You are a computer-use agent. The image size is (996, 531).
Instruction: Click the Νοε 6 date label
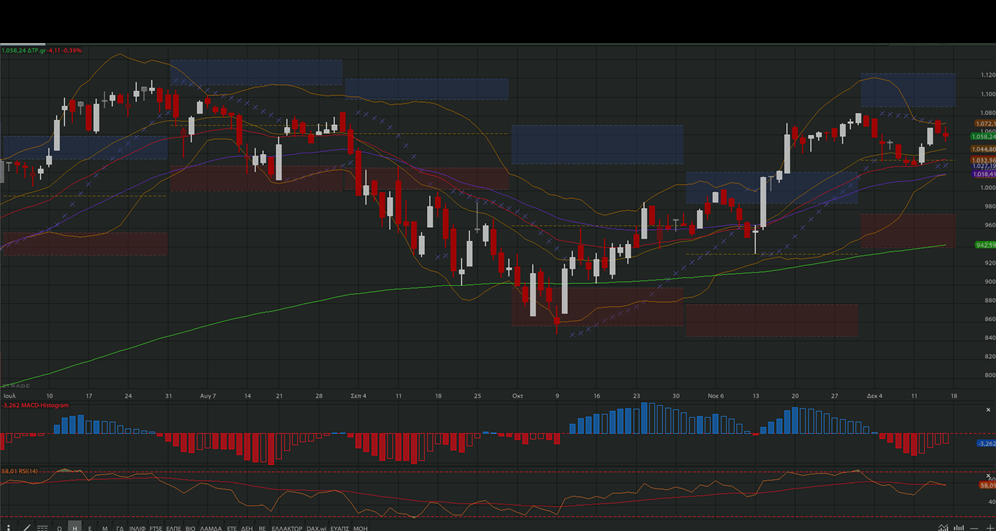click(717, 396)
